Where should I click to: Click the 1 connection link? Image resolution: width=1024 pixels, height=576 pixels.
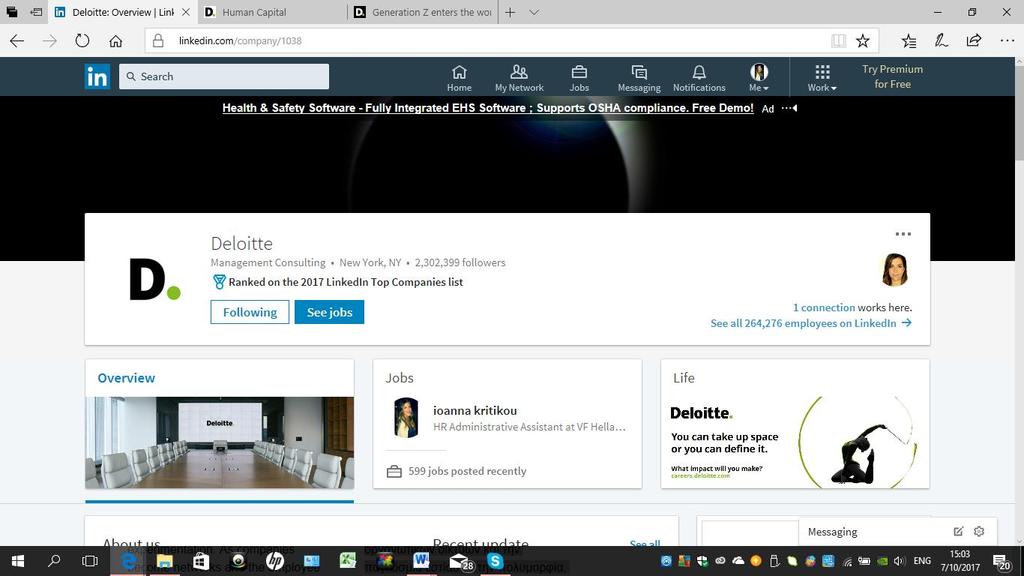[824, 307]
